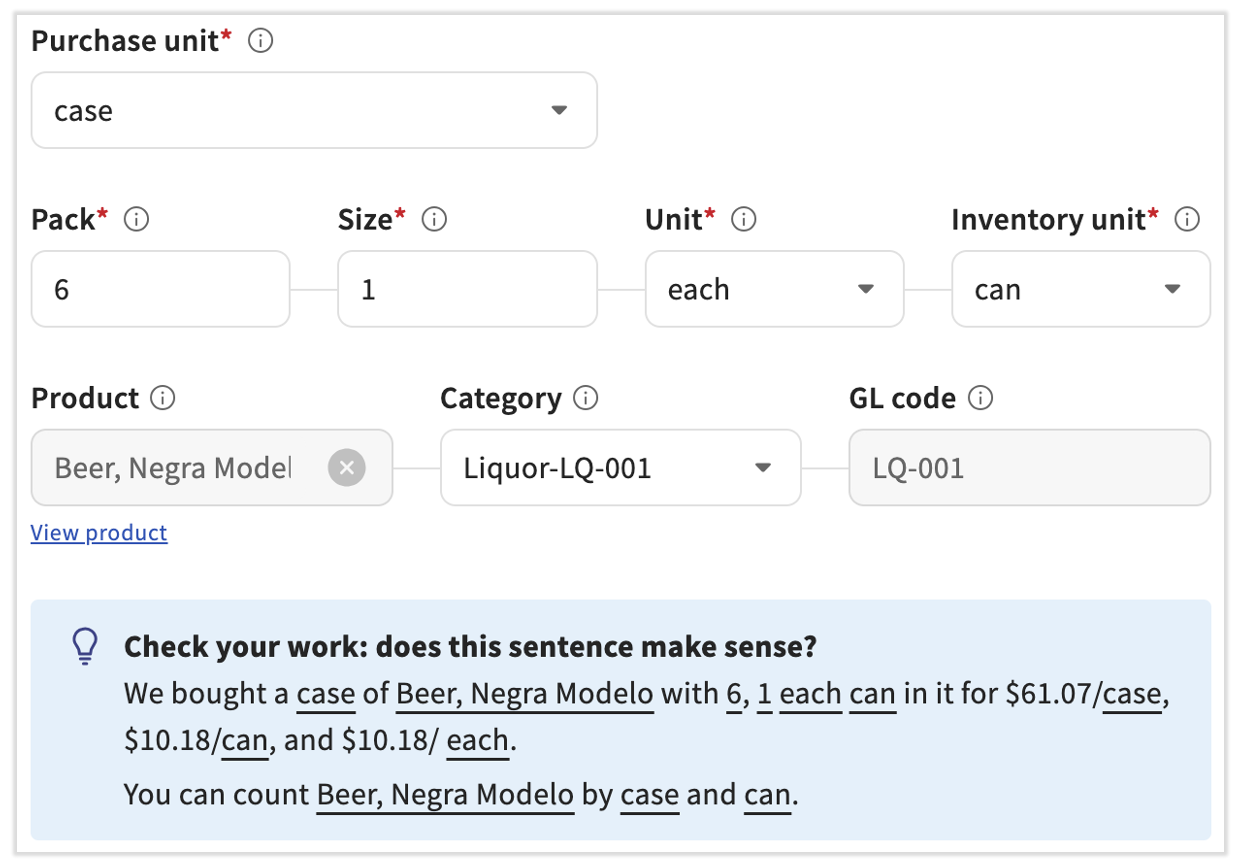Click the case dropdown arrow
Screen dimensions: 1240x866
pos(559,111)
